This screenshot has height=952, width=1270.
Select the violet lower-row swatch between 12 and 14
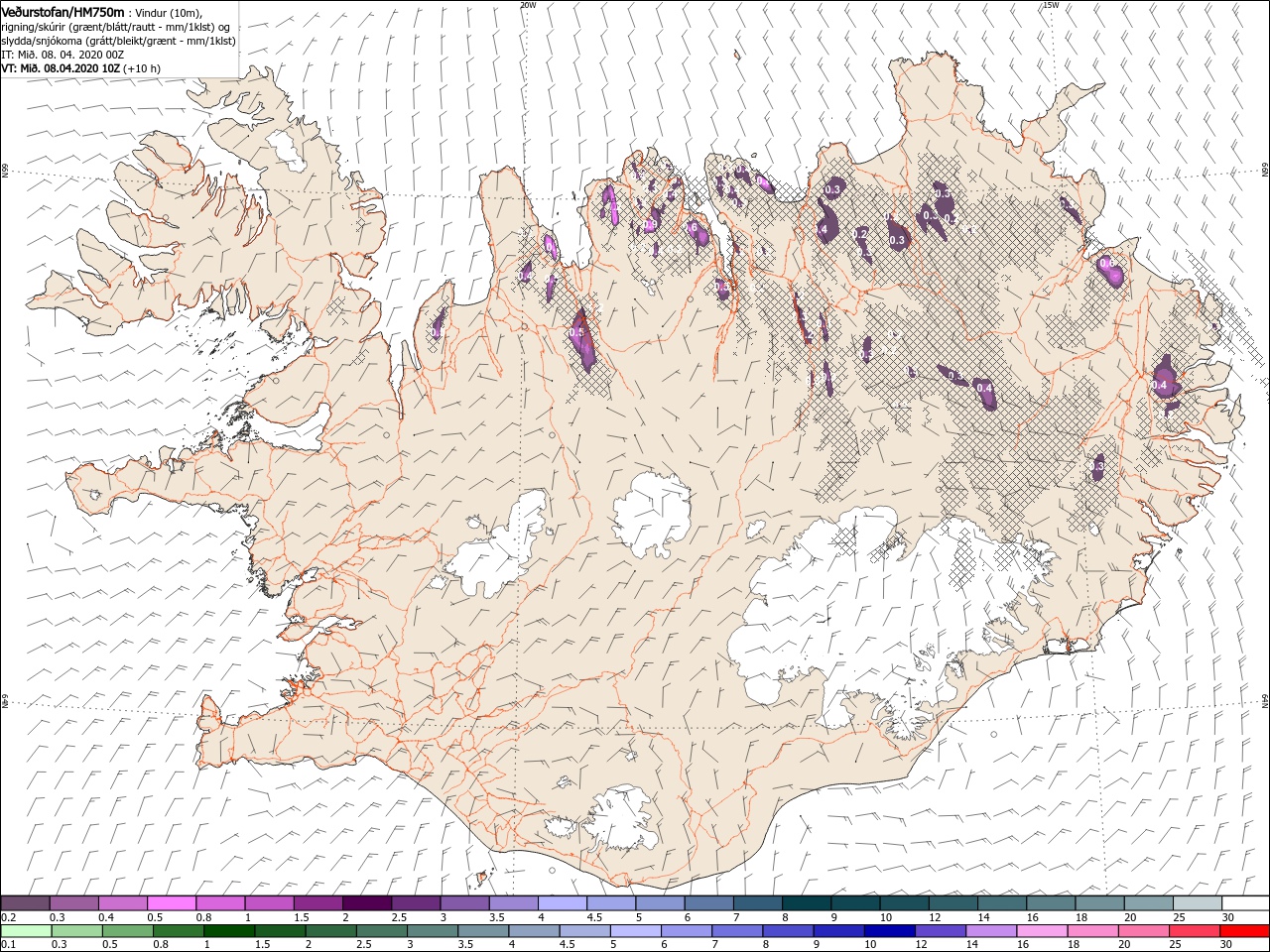tap(939, 931)
